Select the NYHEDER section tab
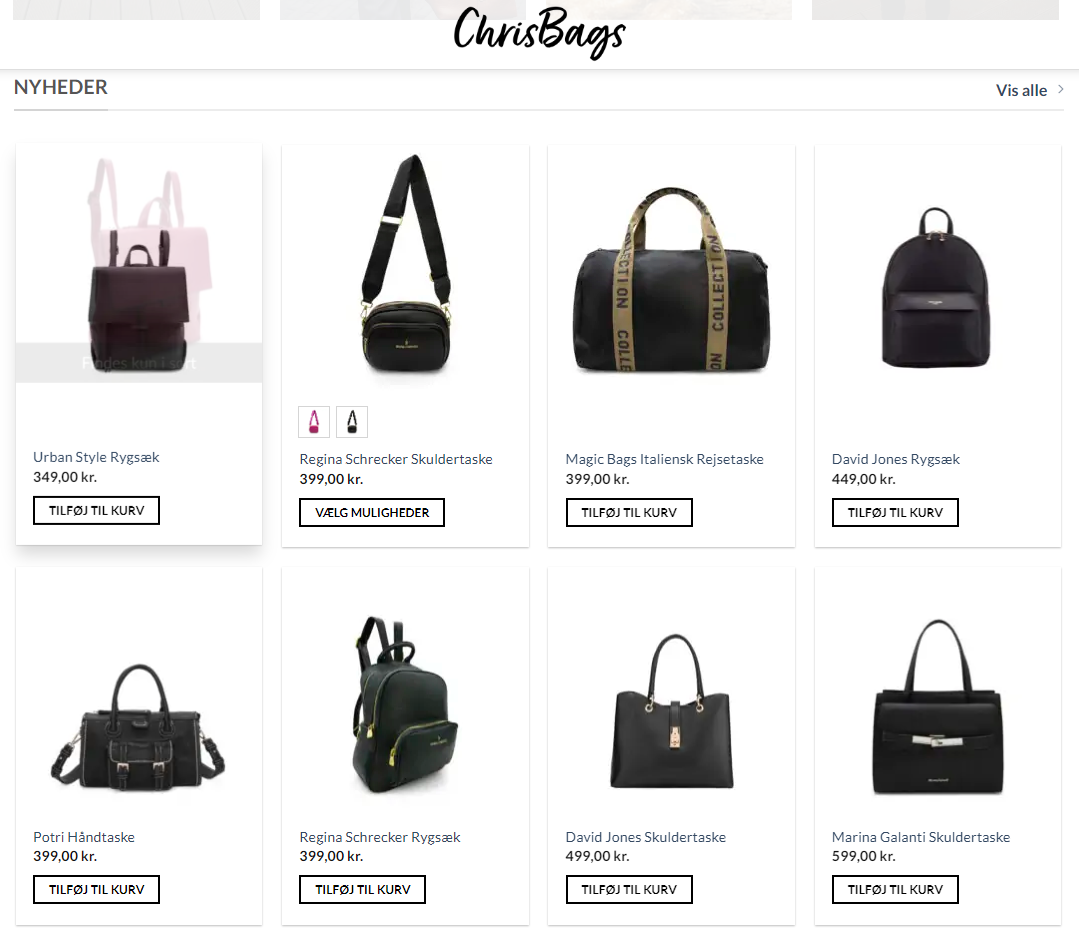This screenshot has width=1079, height=930. (61, 87)
